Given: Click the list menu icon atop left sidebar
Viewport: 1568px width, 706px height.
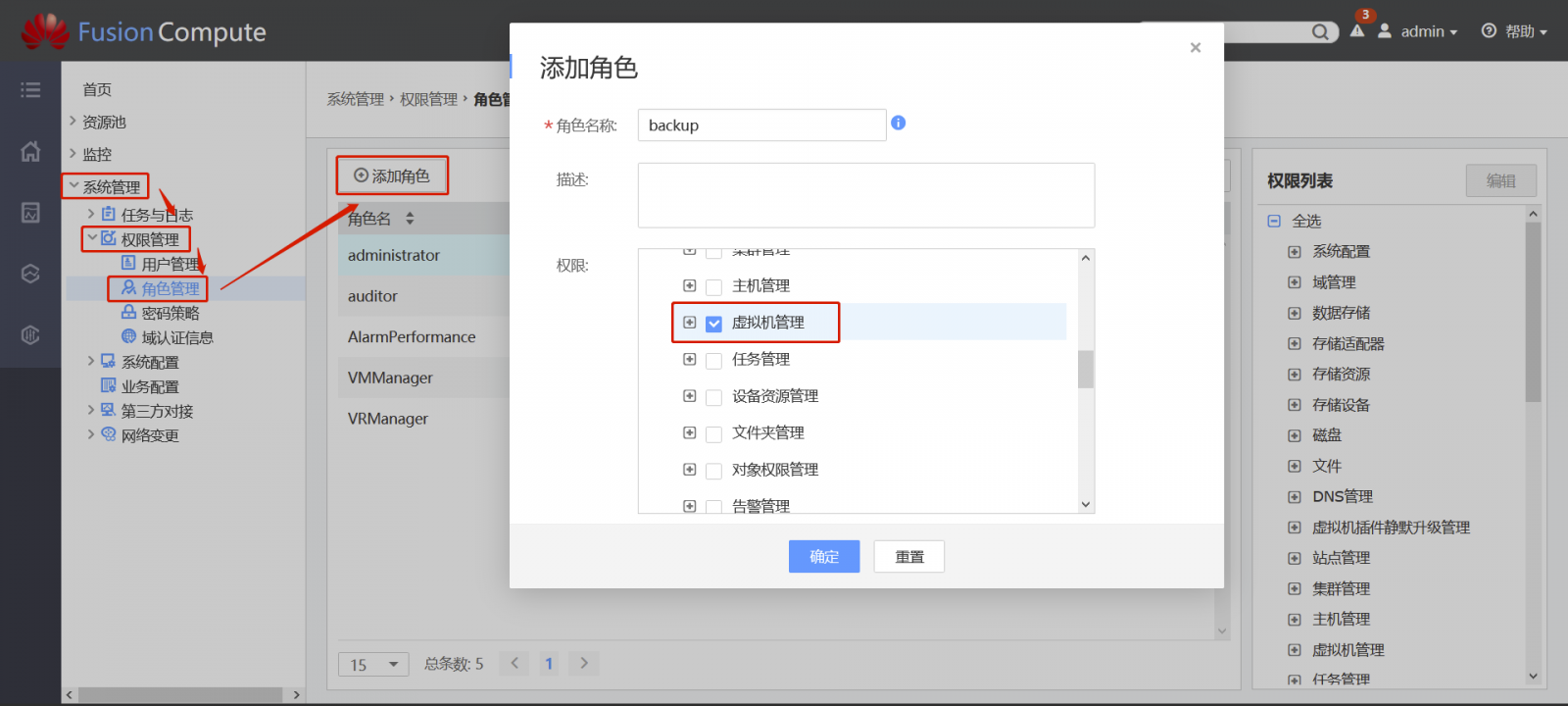Looking at the screenshot, I should [x=30, y=90].
